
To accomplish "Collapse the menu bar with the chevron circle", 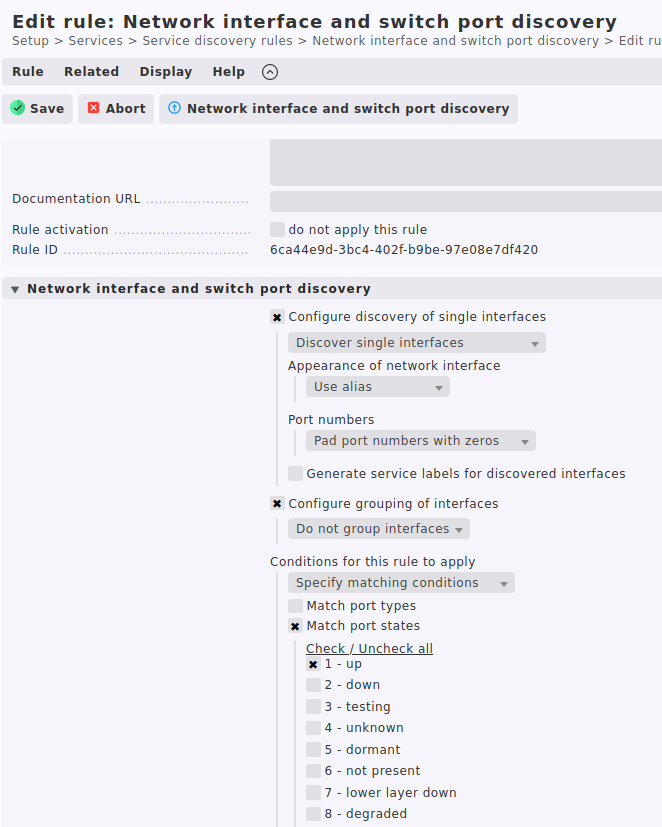I will pos(270,72).
